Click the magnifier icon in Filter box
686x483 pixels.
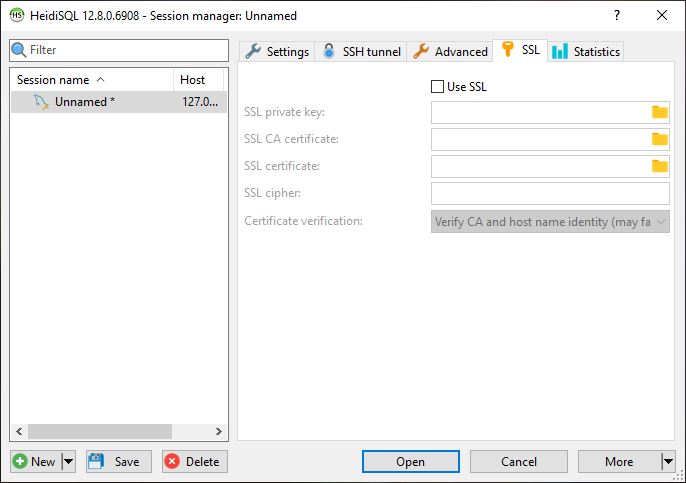pyautogui.click(x=18, y=50)
